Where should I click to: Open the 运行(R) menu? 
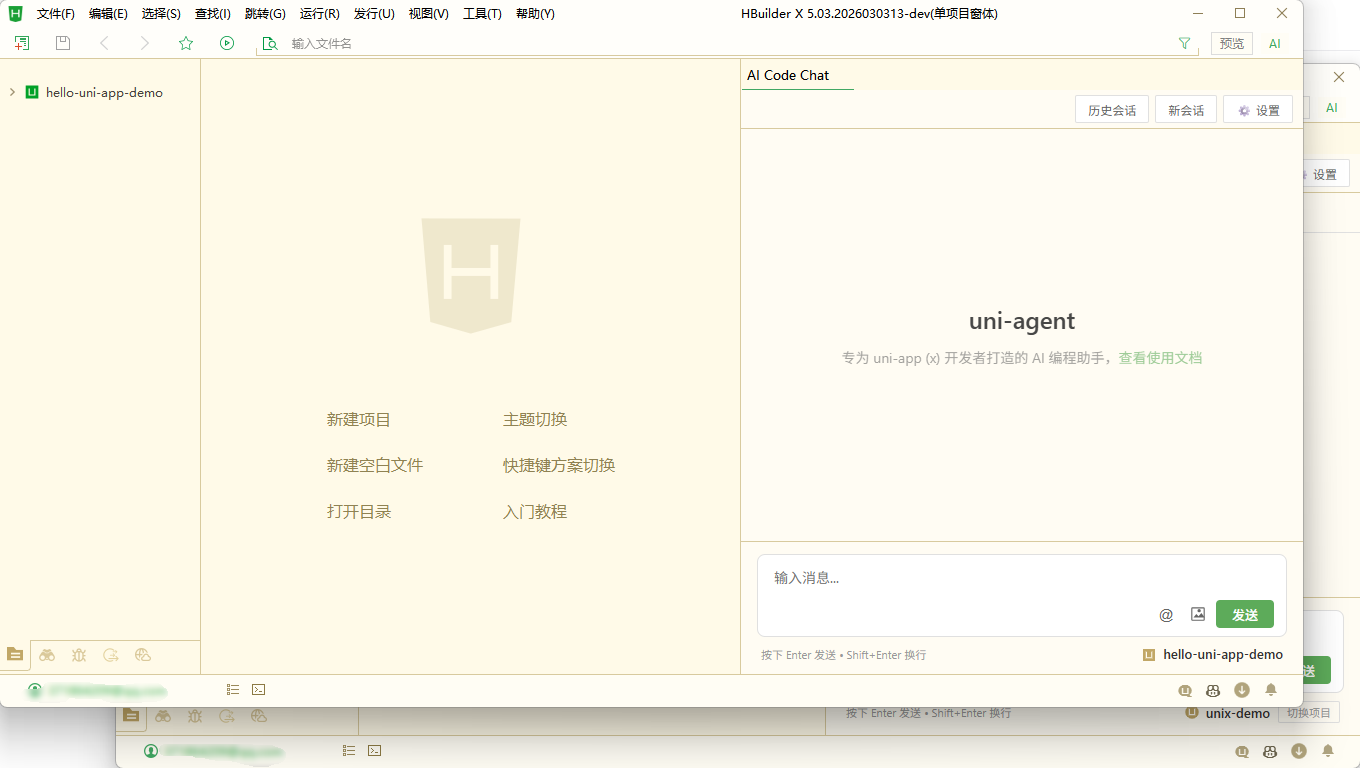319,14
